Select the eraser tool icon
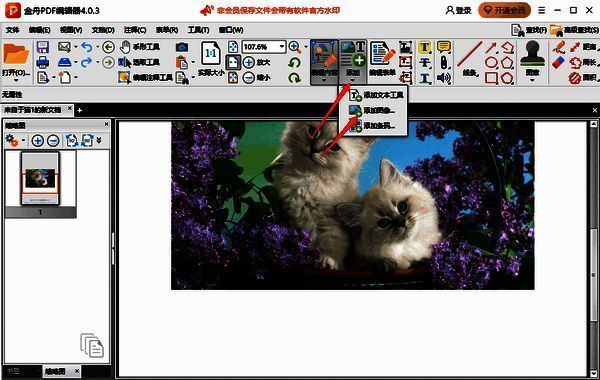The width and height of the screenshot is (600, 380). click(x=559, y=62)
